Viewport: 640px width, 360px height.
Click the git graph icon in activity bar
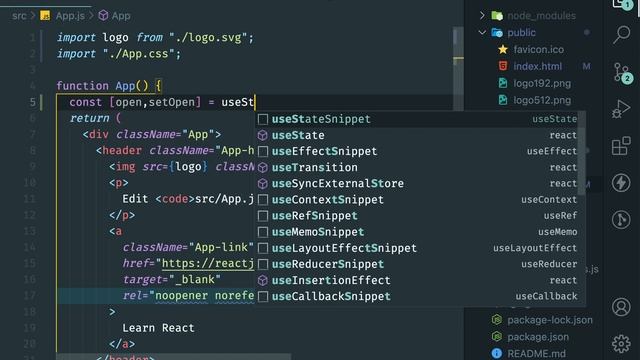[621, 220]
